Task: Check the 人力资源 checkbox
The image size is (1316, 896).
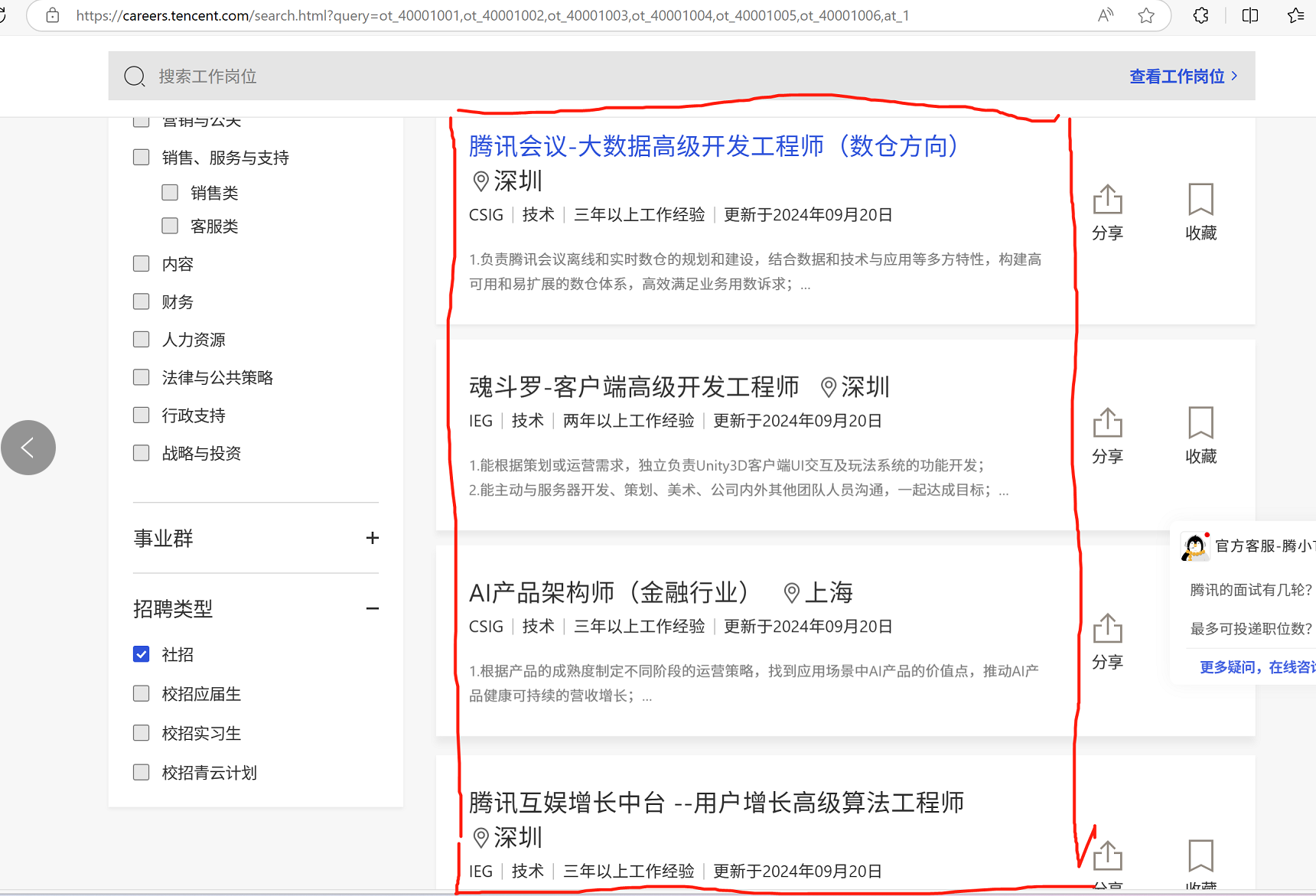Action: point(142,339)
